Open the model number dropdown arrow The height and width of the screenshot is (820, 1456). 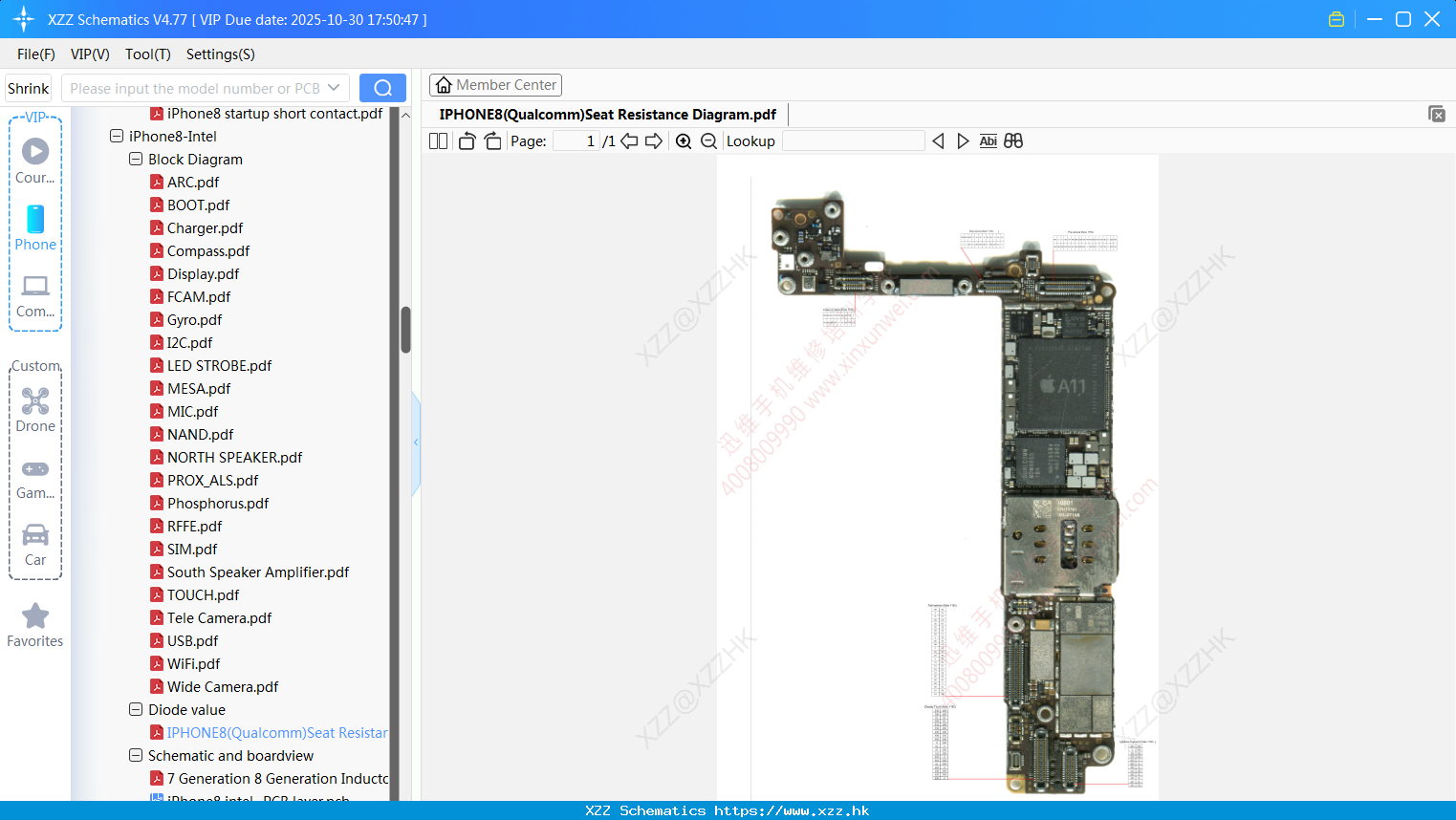click(x=334, y=88)
